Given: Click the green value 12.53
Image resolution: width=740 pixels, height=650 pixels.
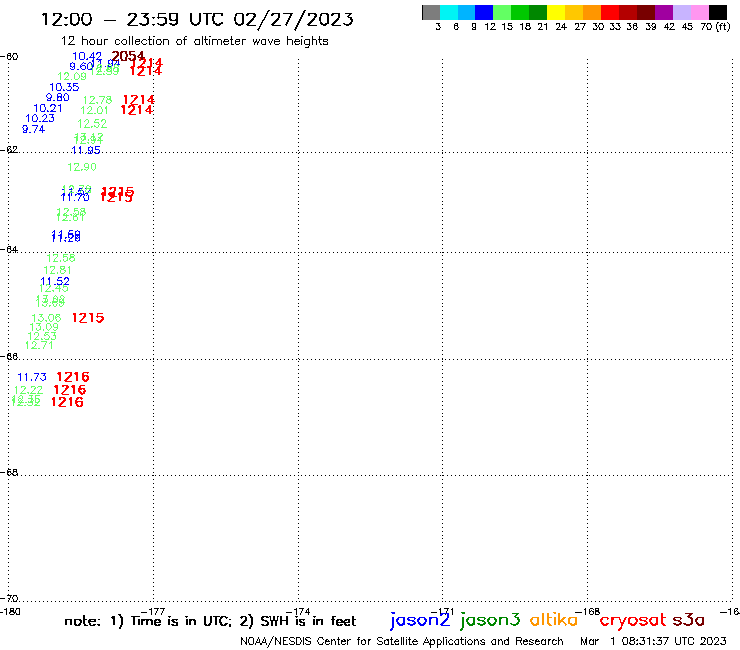Looking at the screenshot, I should 42,336.
